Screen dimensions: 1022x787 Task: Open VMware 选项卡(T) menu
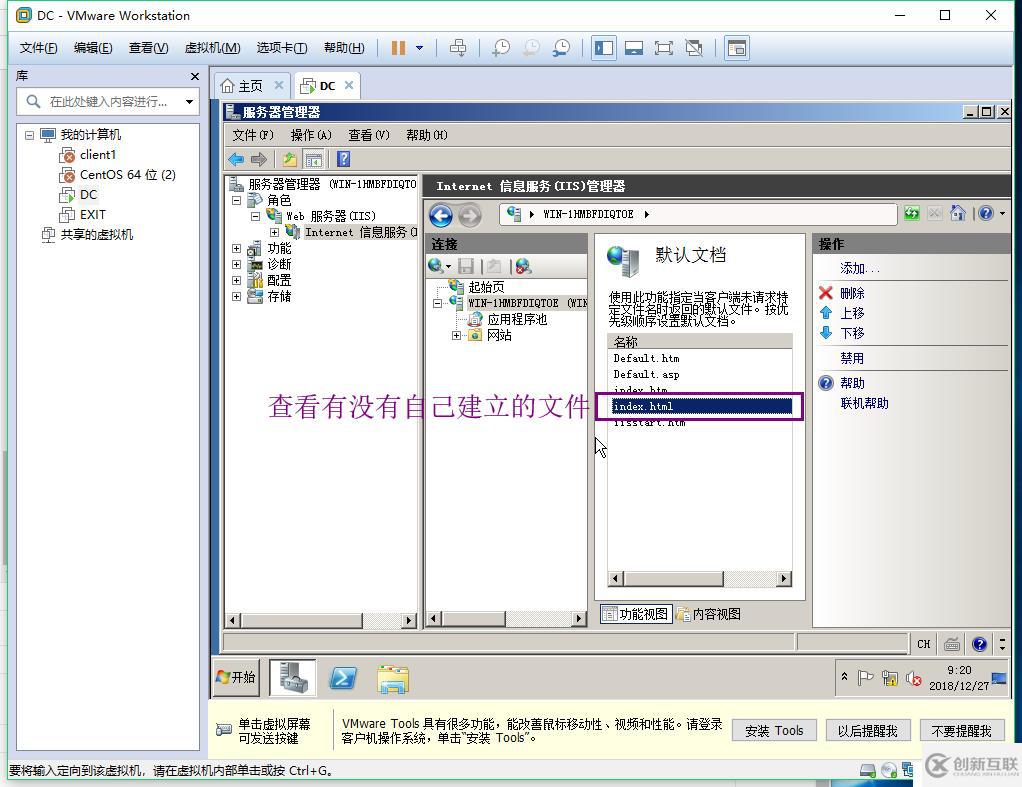coord(282,48)
